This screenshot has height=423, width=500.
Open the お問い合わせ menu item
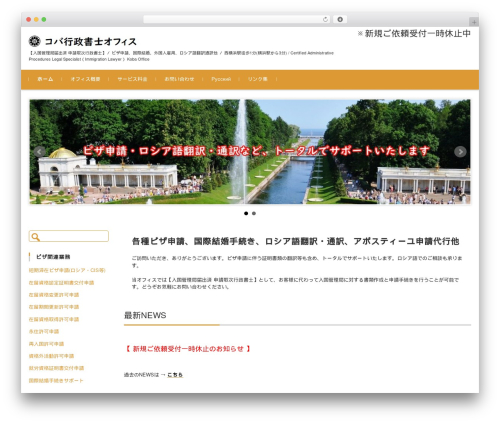pyautogui.click(x=179, y=79)
